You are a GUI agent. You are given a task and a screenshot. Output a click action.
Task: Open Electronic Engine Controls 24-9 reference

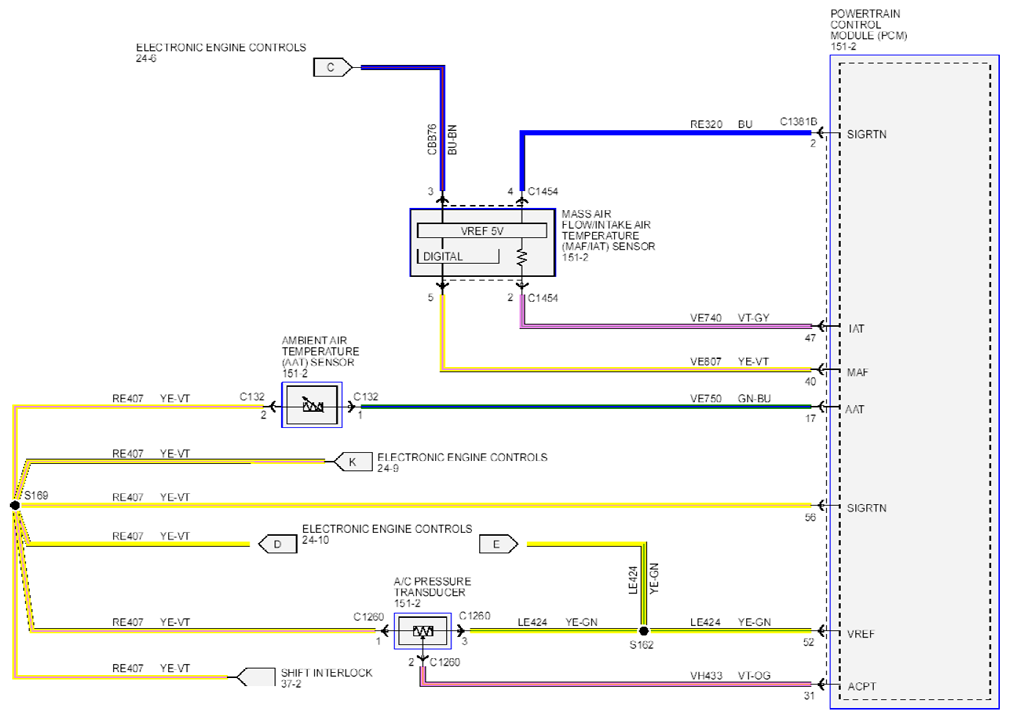click(x=462, y=462)
